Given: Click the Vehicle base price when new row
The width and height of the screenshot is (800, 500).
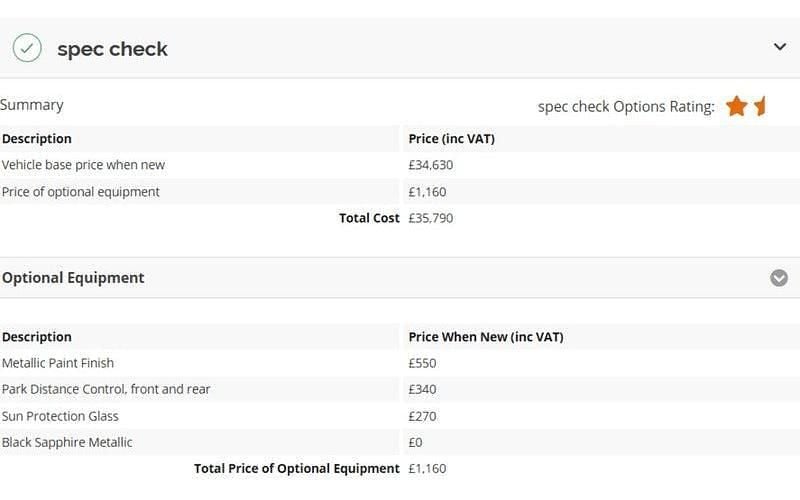Looking at the screenshot, I should 83,165.
